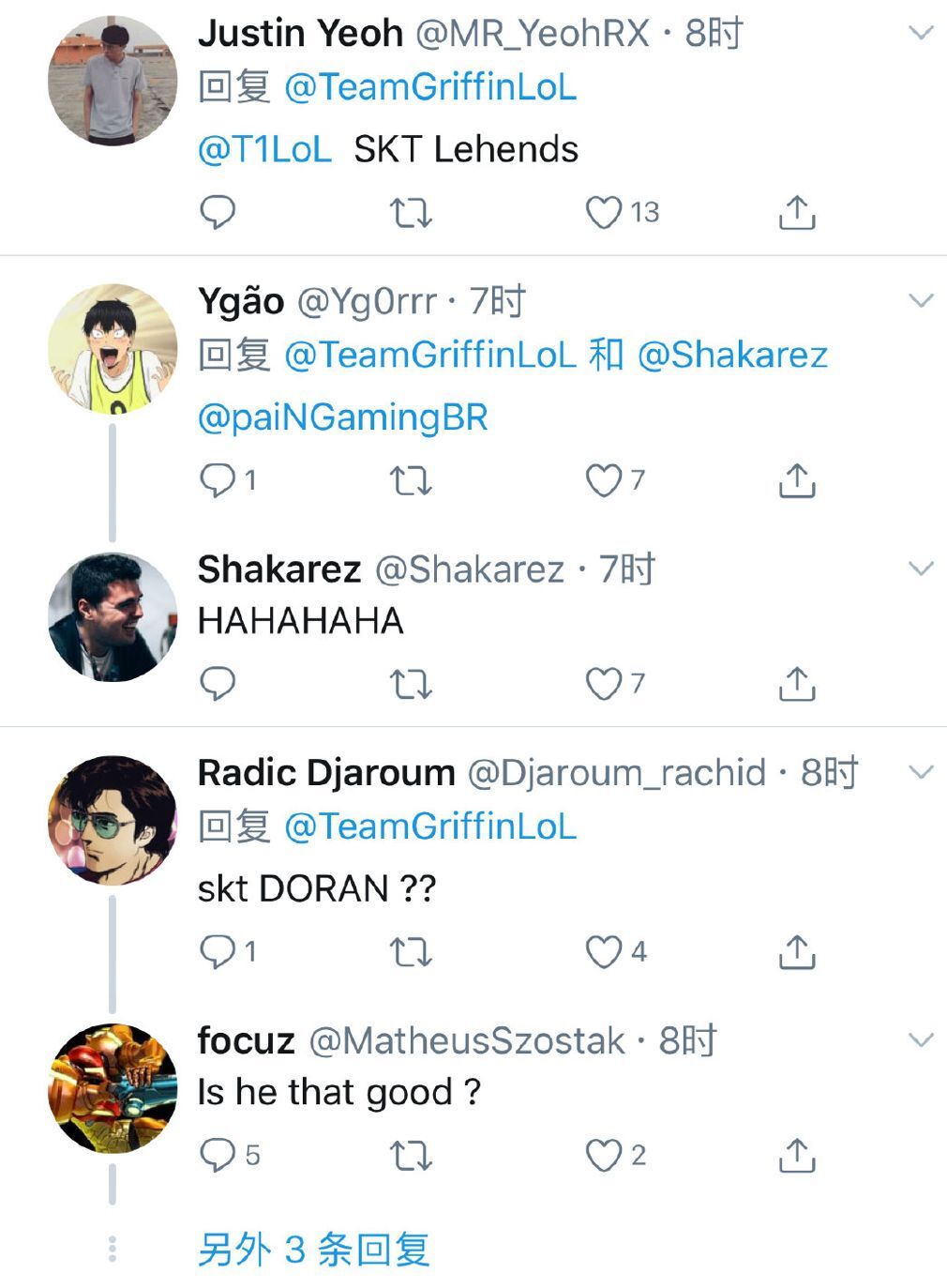The height and width of the screenshot is (1288, 947).
Task: Show 3 more replies (另外 3 条回复)
Action: point(313,1250)
